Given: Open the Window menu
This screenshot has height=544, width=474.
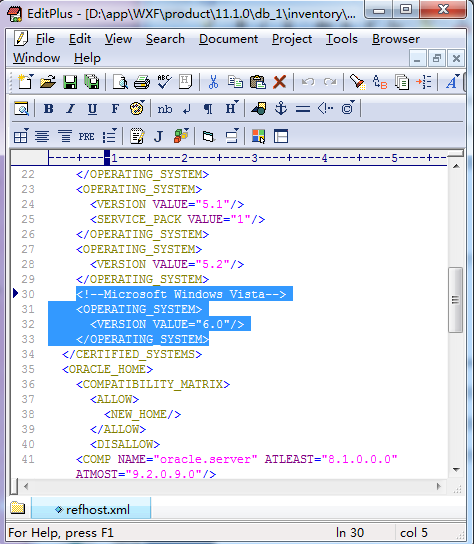Looking at the screenshot, I should (36, 58).
